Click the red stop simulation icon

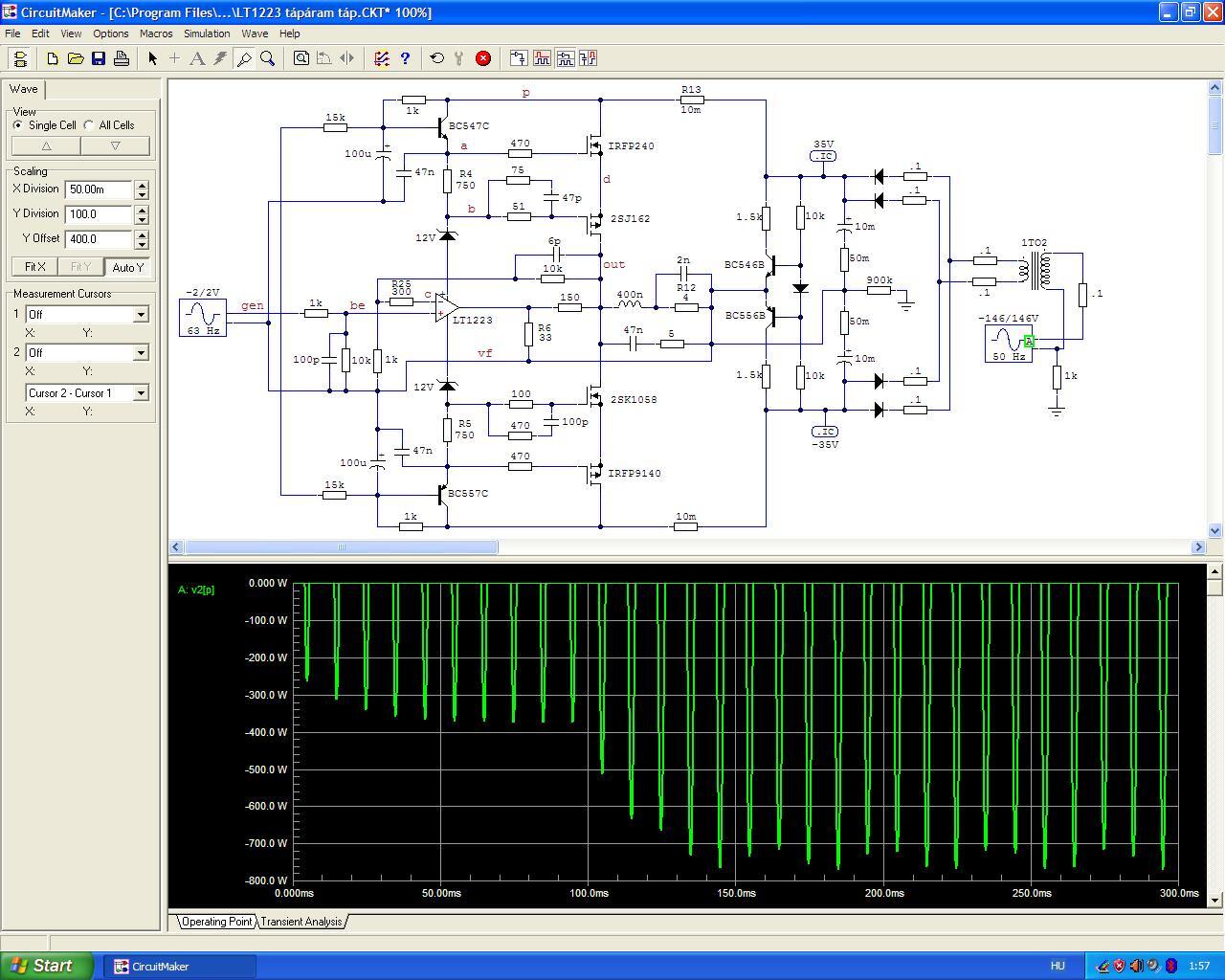(x=483, y=58)
